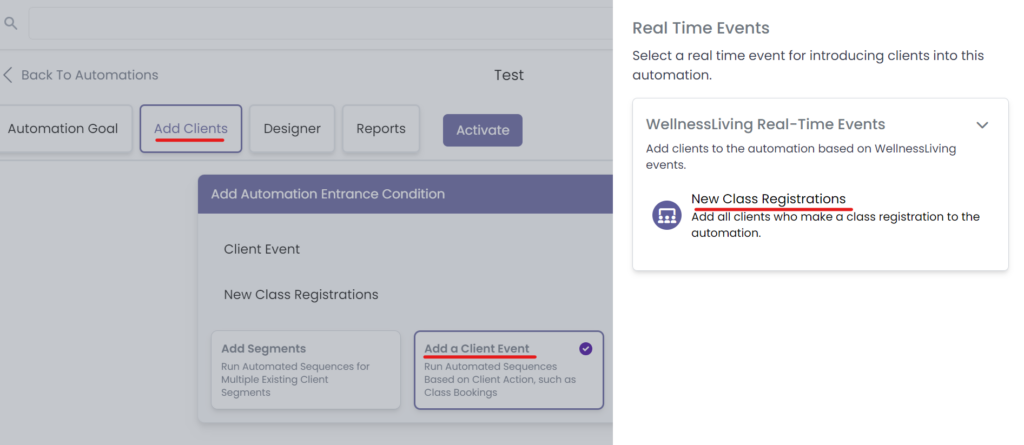Click the WellnessLiving Real-Time Events section title

(x=765, y=125)
